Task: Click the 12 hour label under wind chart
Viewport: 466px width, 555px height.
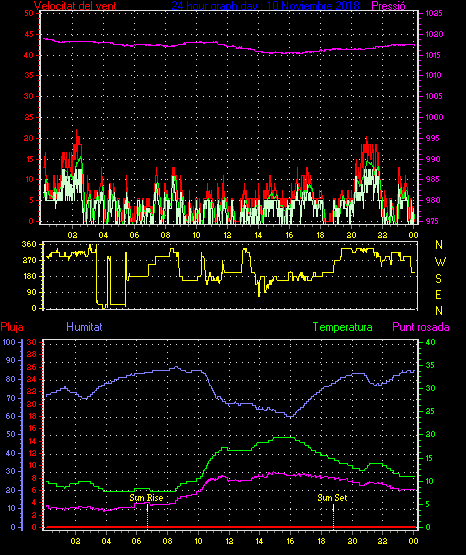Action: click(x=227, y=235)
